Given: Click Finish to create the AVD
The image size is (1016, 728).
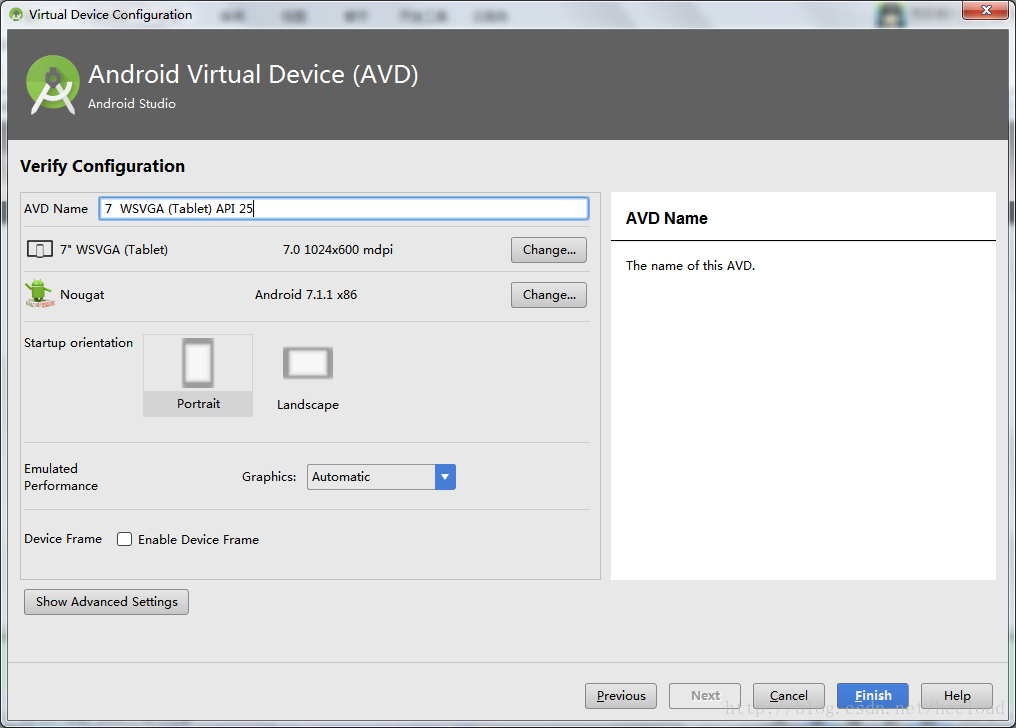Looking at the screenshot, I should coord(873,696).
